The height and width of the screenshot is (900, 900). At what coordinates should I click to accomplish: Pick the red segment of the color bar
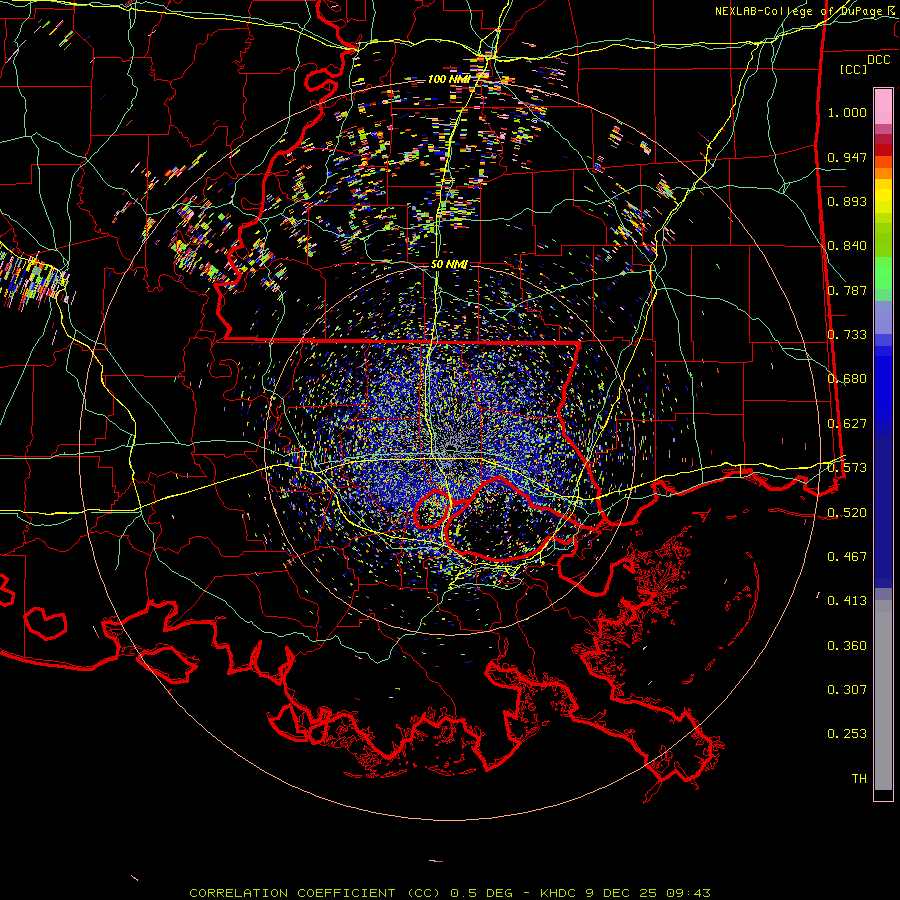pyautogui.click(x=883, y=150)
